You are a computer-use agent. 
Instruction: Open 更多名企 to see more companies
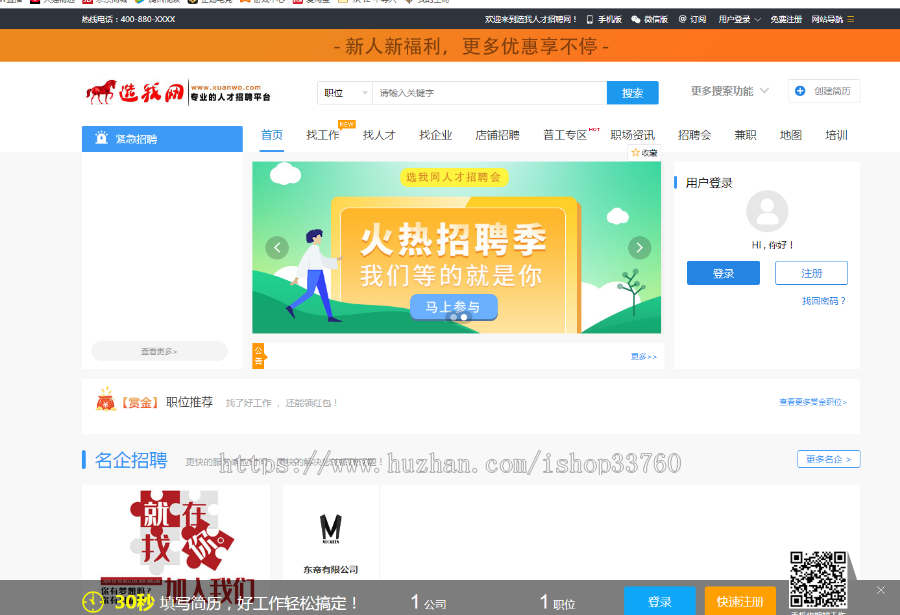(828, 459)
